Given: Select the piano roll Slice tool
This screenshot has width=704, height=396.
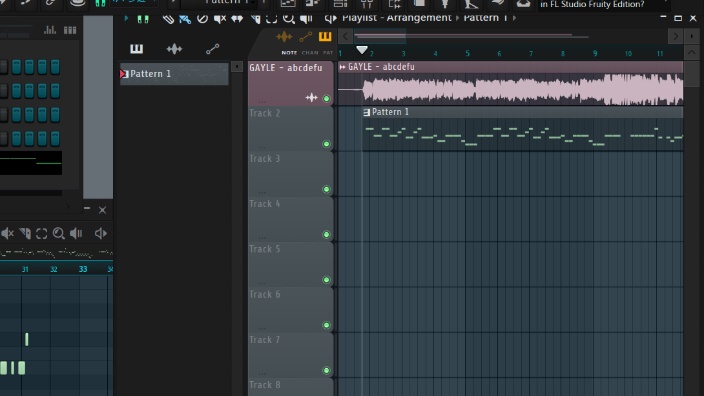Looking at the screenshot, I should coord(25,233).
